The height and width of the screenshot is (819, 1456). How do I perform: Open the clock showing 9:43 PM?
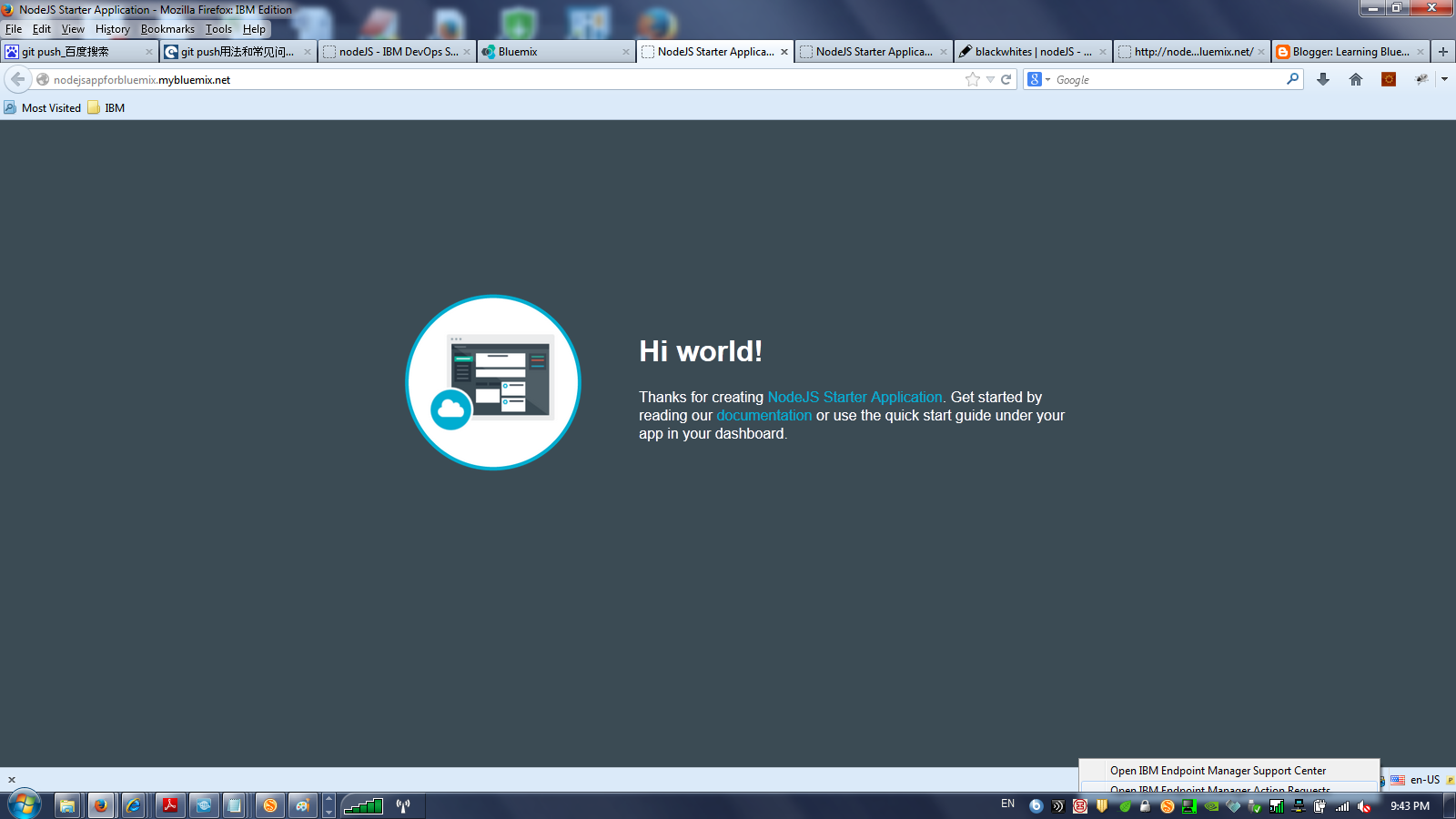point(1410,806)
